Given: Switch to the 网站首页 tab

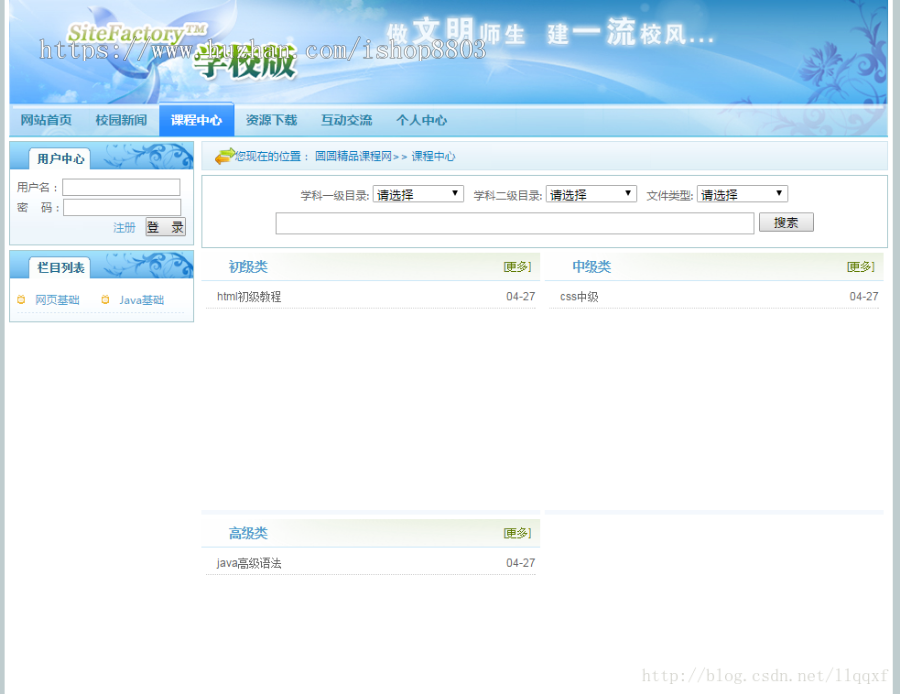Looking at the screenshot, I should 44,120.
